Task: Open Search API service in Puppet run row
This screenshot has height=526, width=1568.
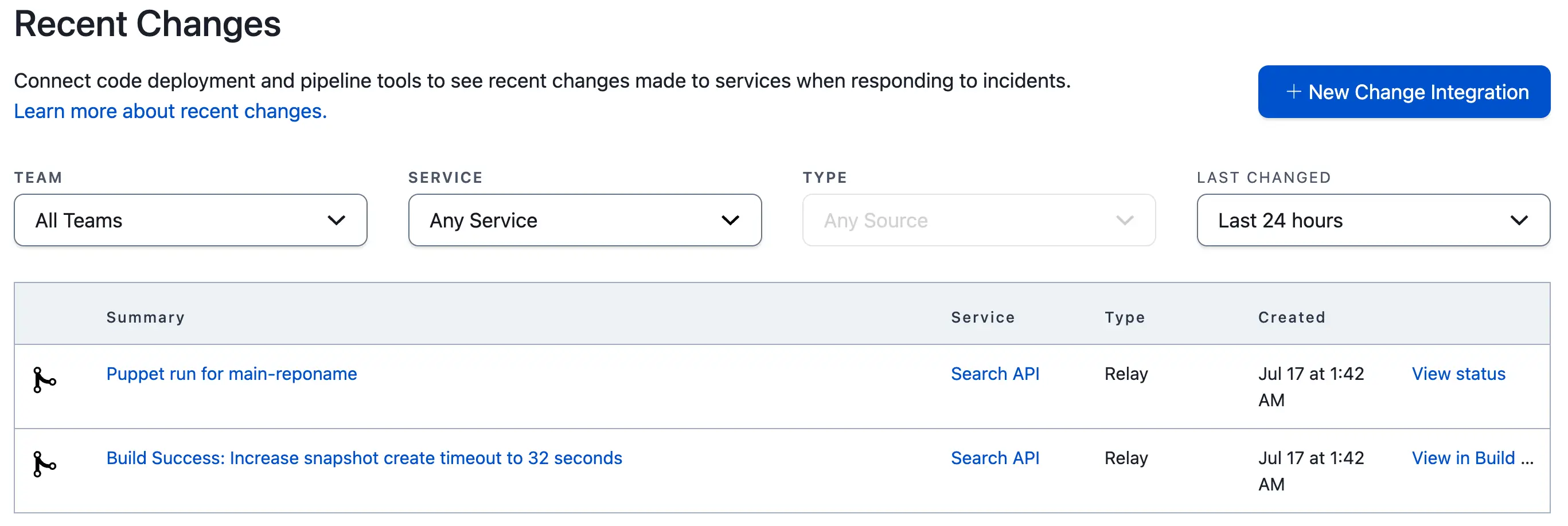Action: pyautogui.click(x=994, y=374)
